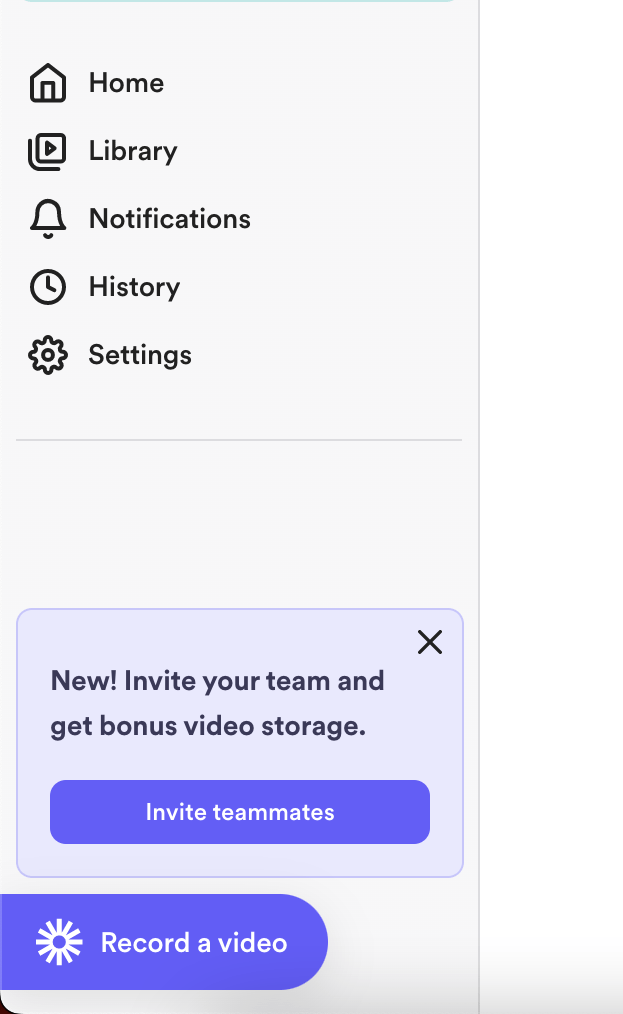Click the Home label in the sidebar
This screenshot has height=1014, width=623.
tap(126, 83)
